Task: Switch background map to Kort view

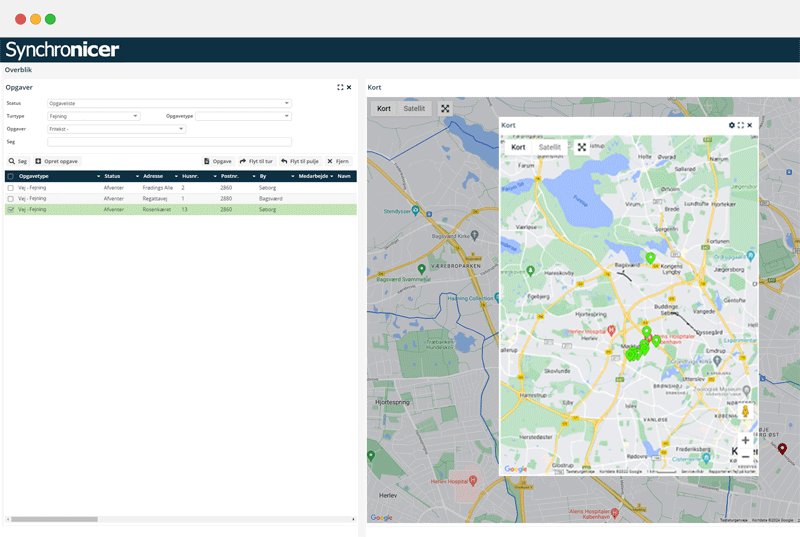Action: (384, 109)
